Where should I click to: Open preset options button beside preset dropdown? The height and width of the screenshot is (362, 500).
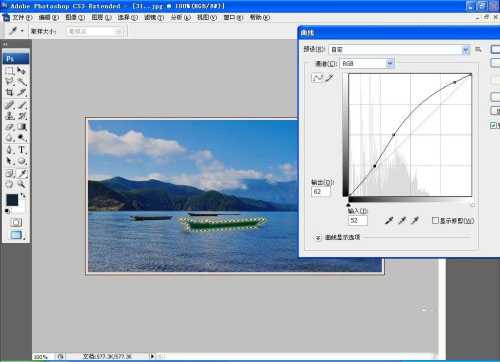pos(478,50)
